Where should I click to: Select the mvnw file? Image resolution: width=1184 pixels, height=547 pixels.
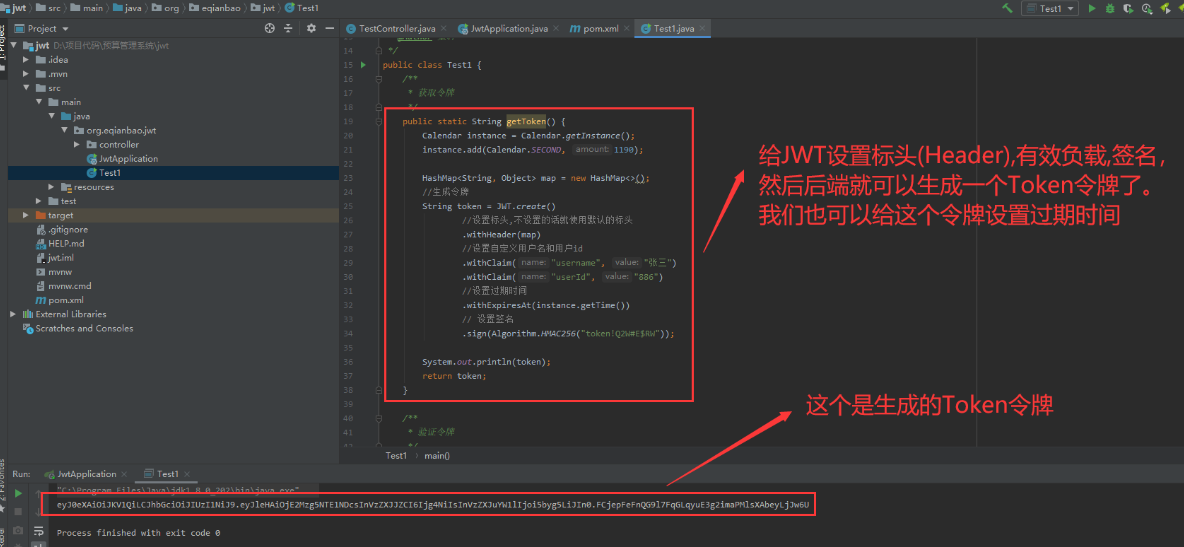54,271
